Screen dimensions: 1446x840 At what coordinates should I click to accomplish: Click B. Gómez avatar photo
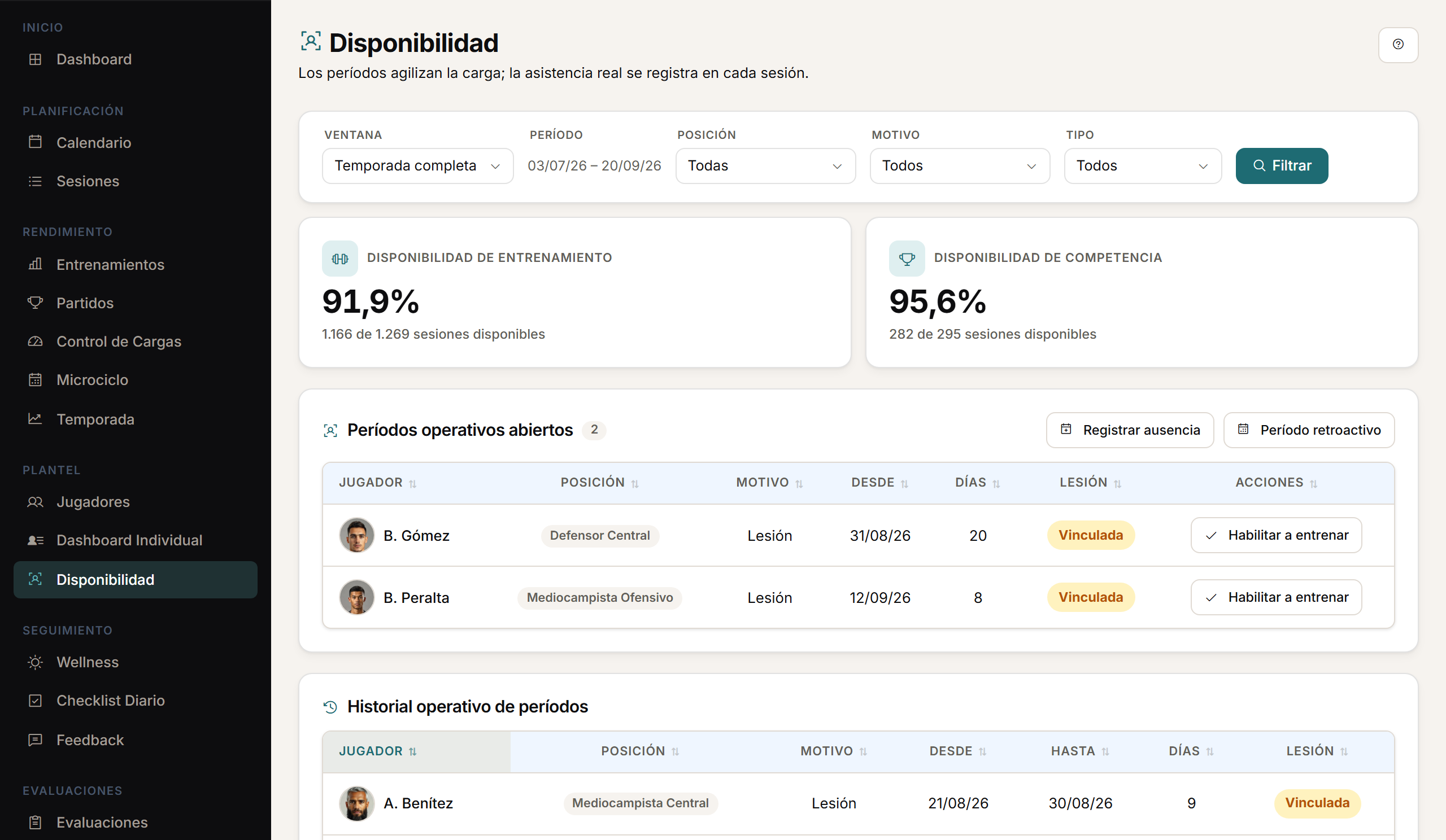356,536
